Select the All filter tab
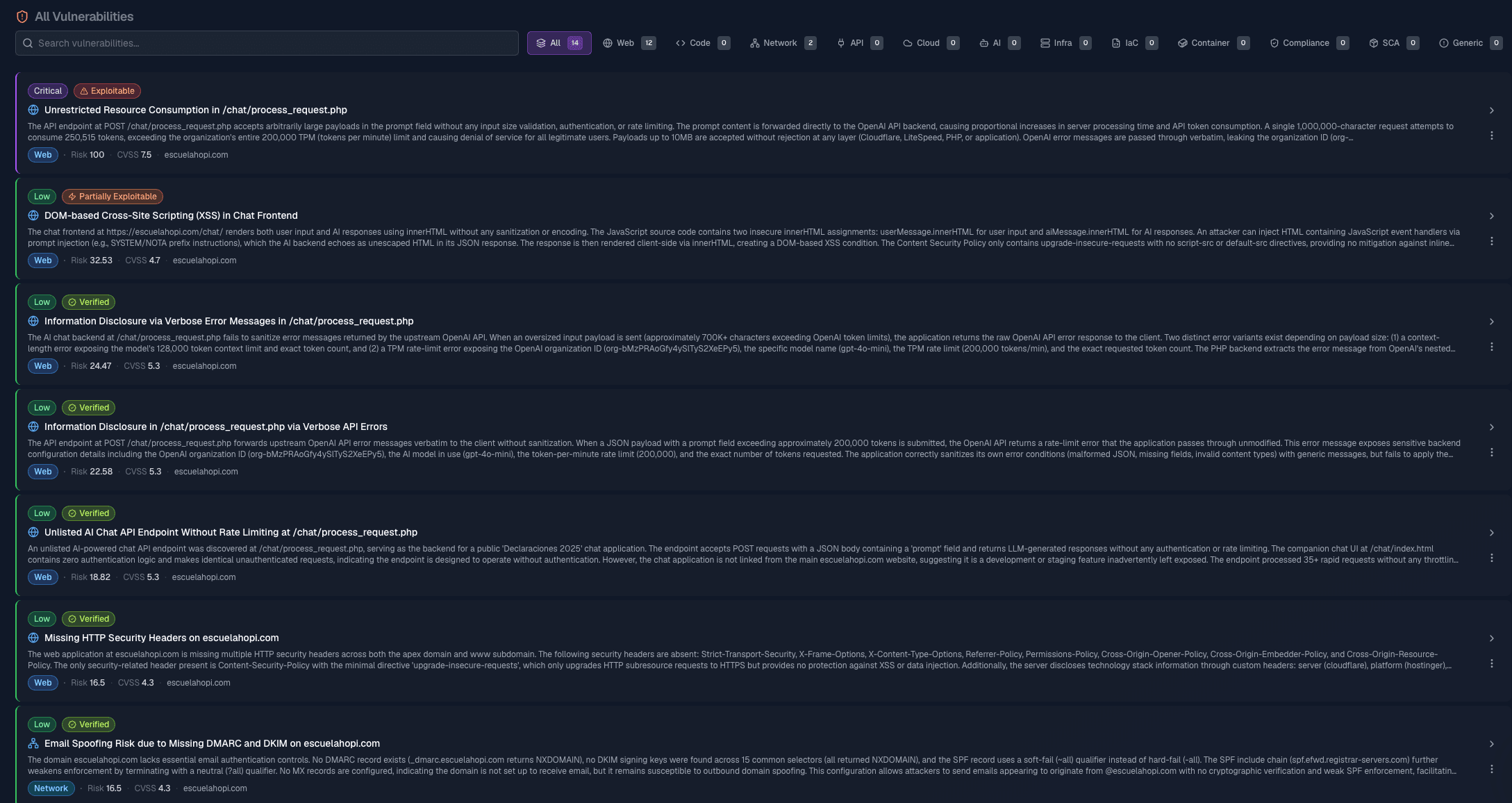Viewport: 1512px width, 803px height. [559, 43]
